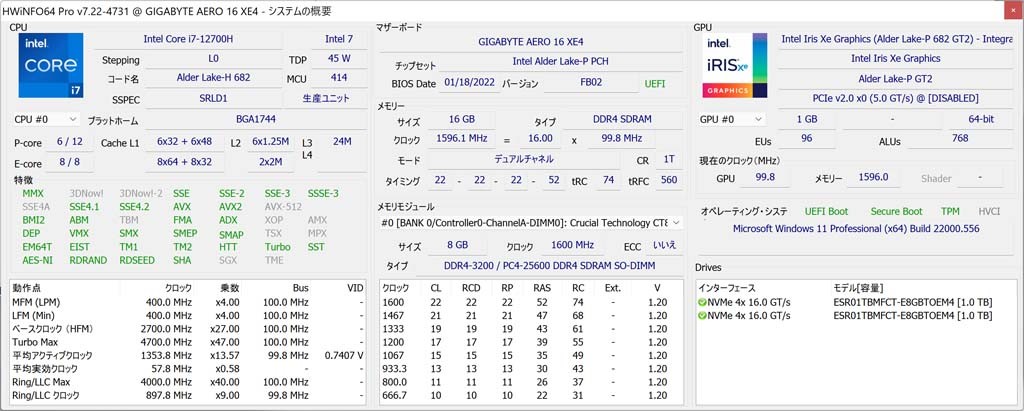1024x411 pixels.
Task: Click the UEFI Boot indicator
Action: coord(827,211)
